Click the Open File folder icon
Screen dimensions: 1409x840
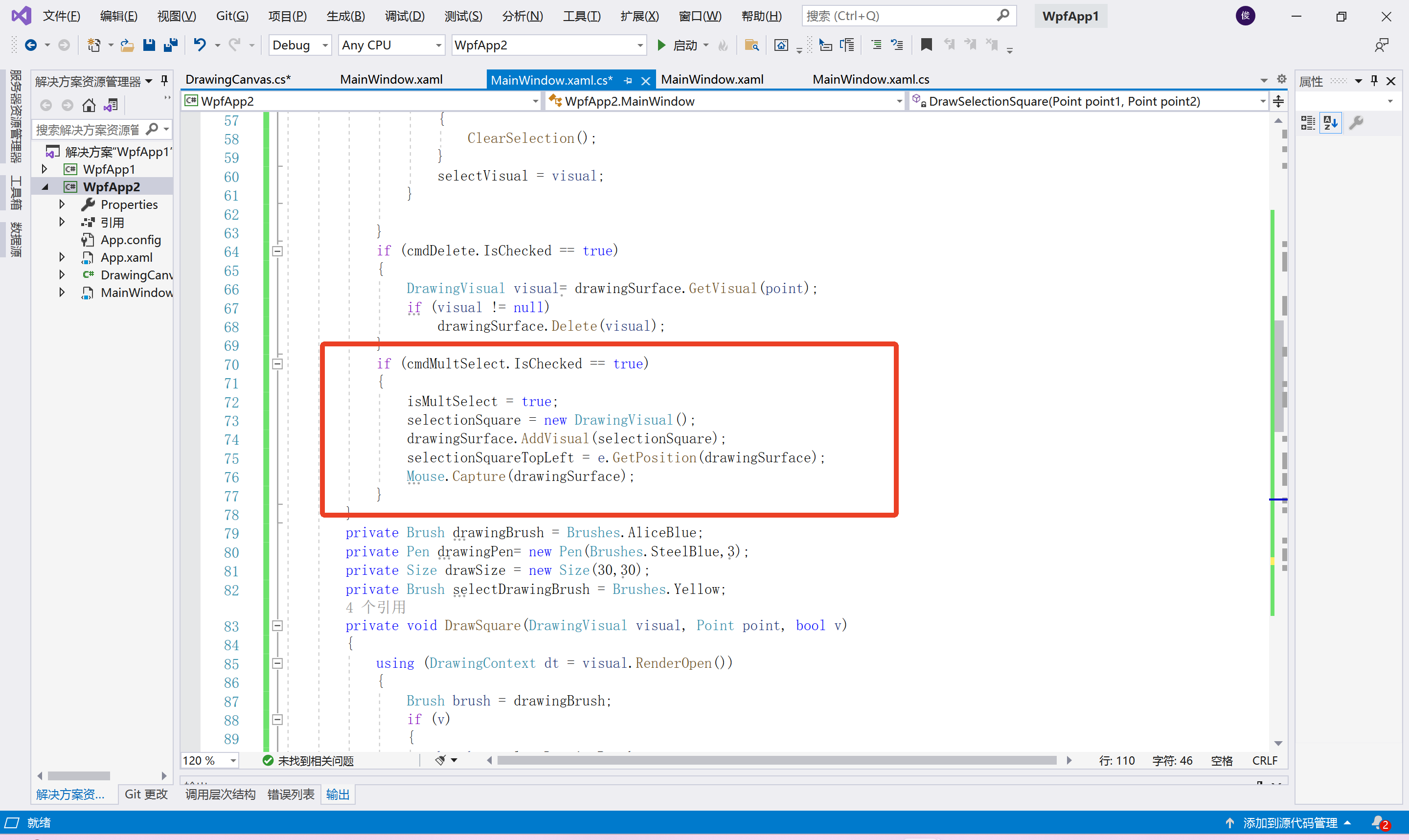click(127, 45)
